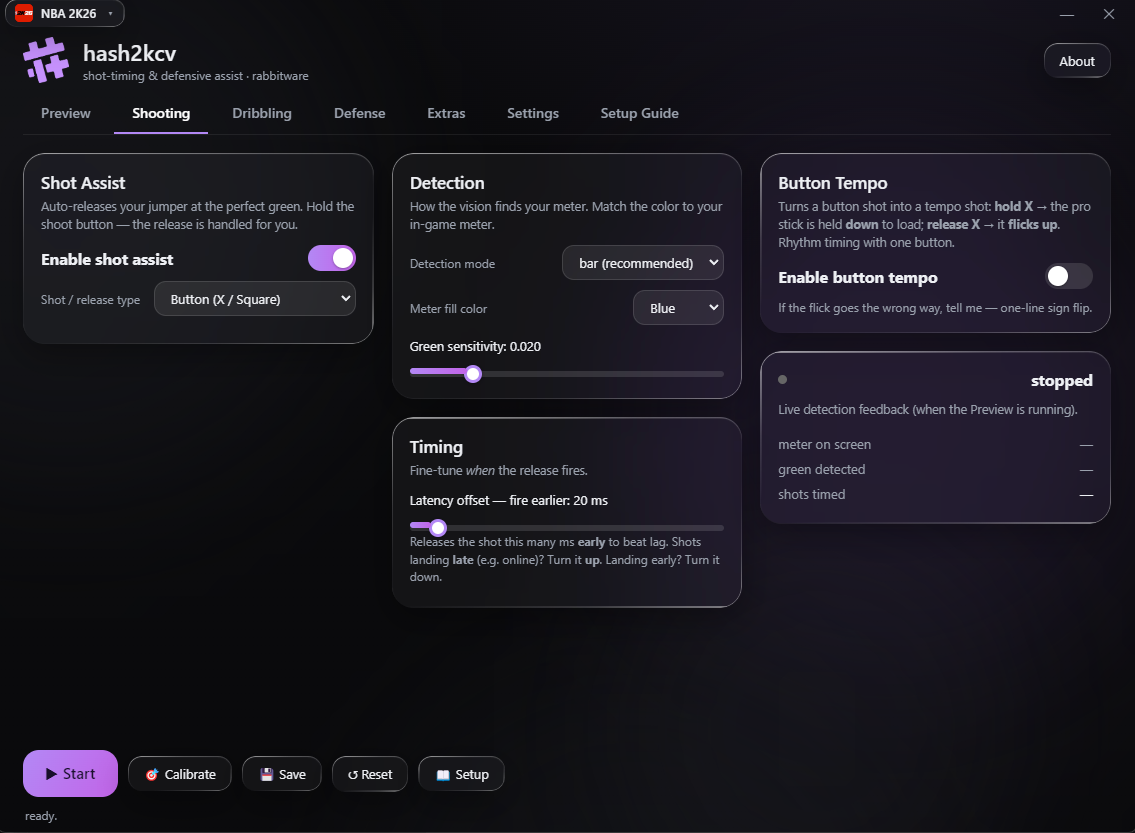This screenshot has height=833, width=1135.
Task: Start the assist with the Start button
Action: point(70,774)
